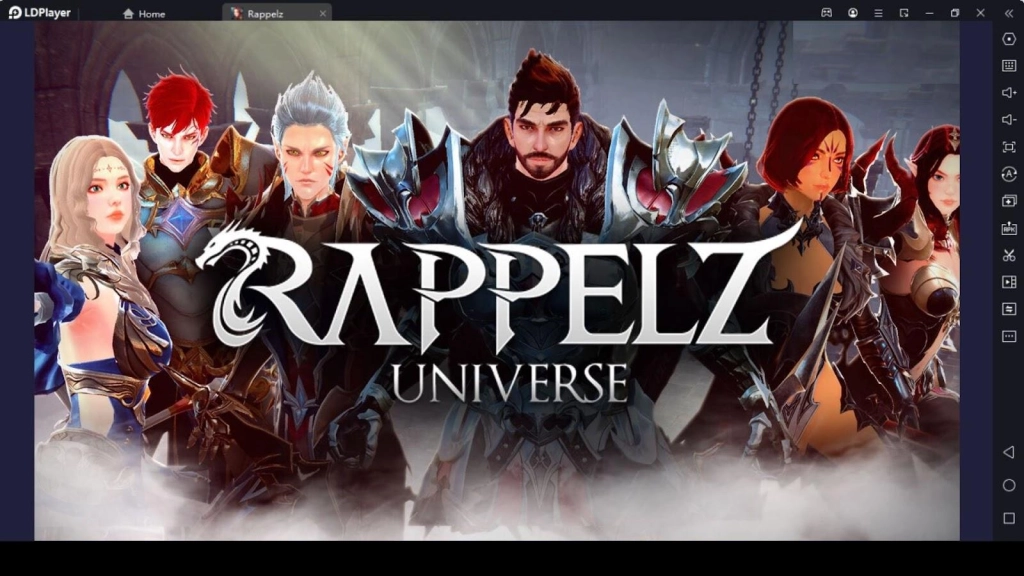Viewport: 1024px width, 576px height.
Task: Take a screenshot using the scissors icon
Action: (x=1008, y=255)
